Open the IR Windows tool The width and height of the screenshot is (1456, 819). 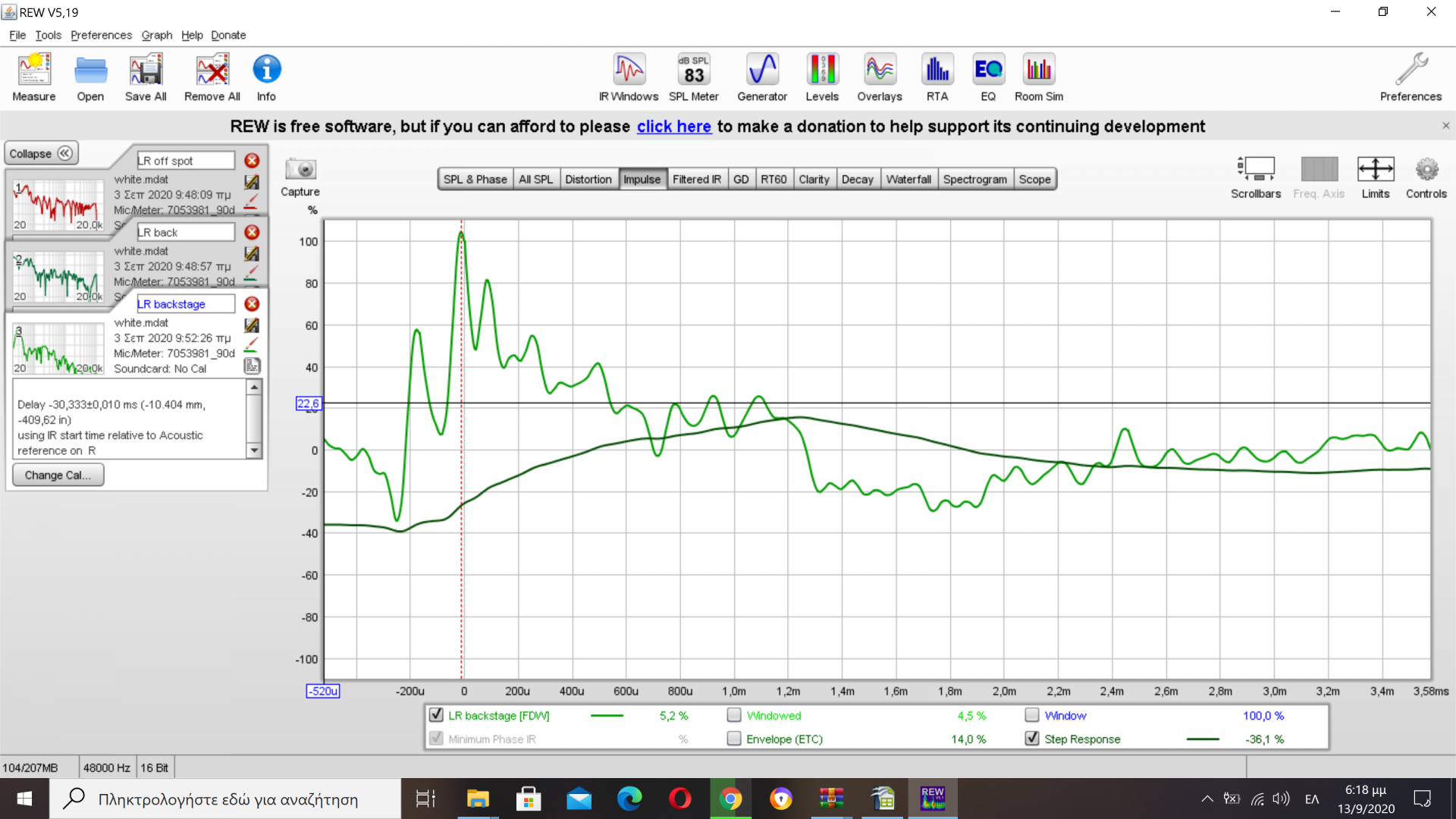pyautogui.click(x=629, y=77)
